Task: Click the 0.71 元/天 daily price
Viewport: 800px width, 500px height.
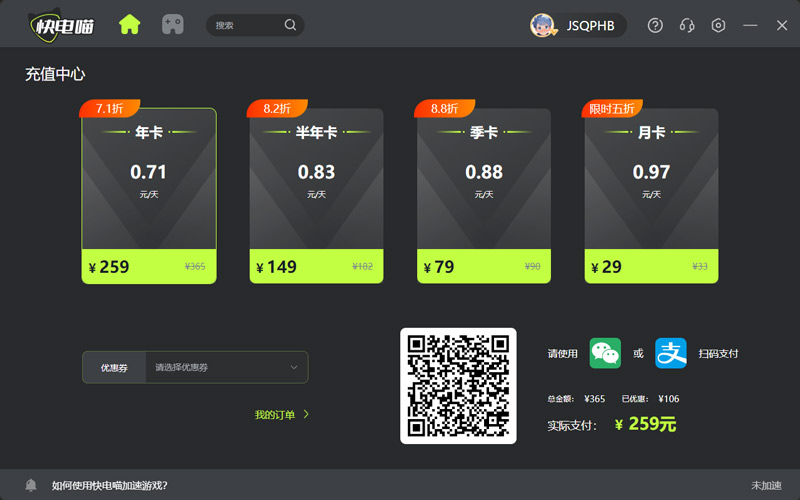Action: pyautogui.click(x=148, y=181)
